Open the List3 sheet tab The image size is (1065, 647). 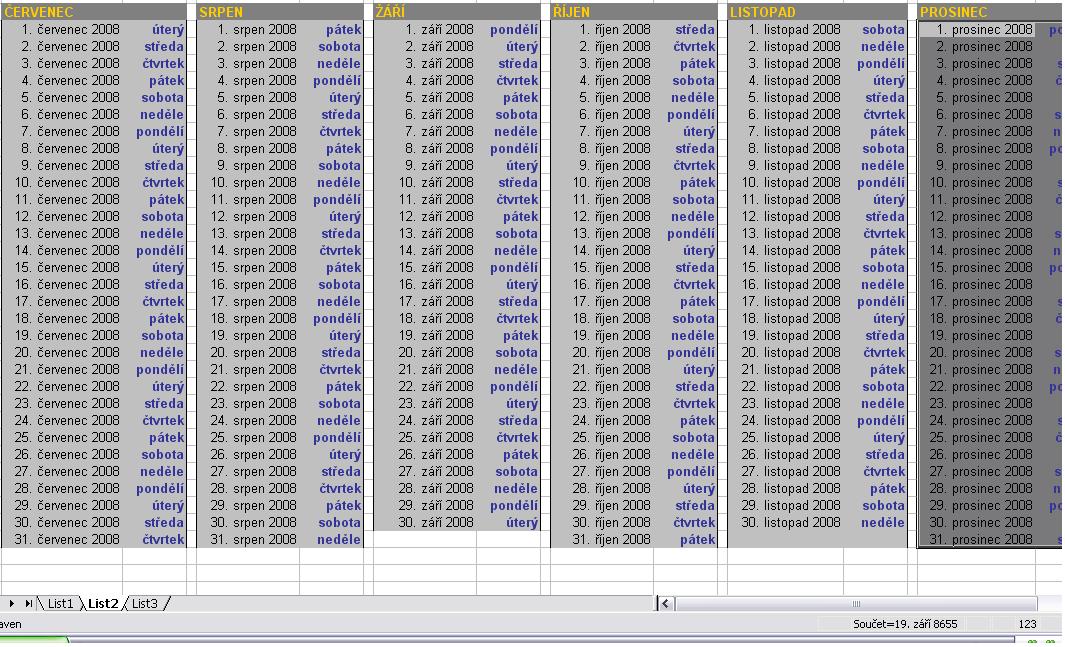click(145, 604)
